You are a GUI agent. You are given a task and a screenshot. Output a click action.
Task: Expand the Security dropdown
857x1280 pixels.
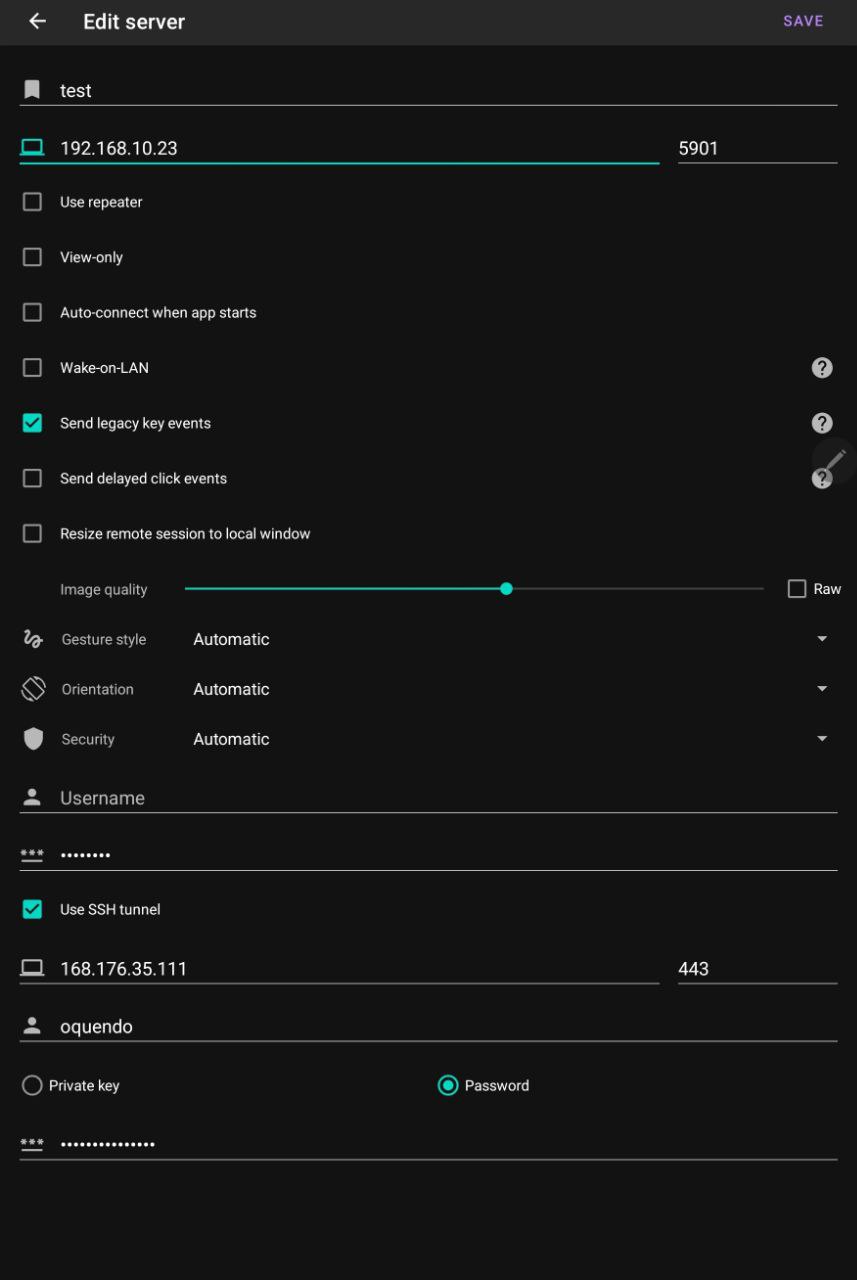coord(822,739)
